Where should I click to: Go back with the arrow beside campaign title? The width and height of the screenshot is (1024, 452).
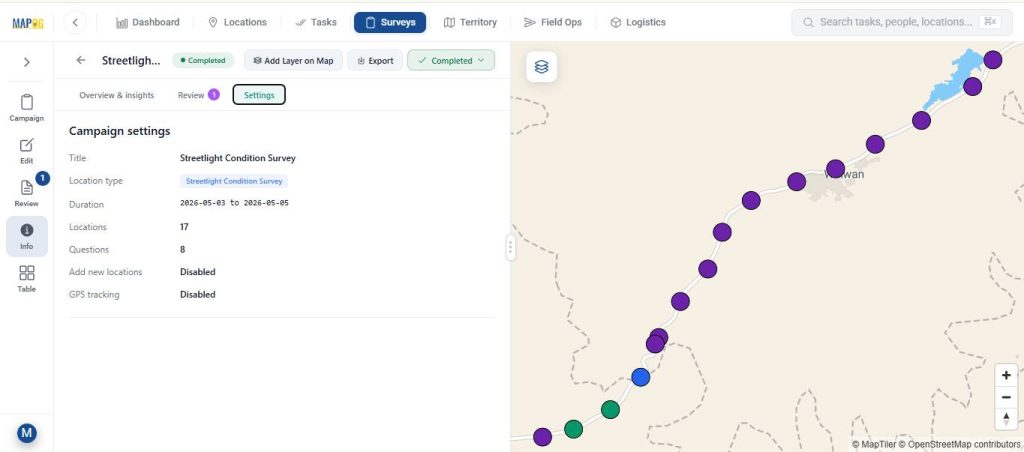81,60
